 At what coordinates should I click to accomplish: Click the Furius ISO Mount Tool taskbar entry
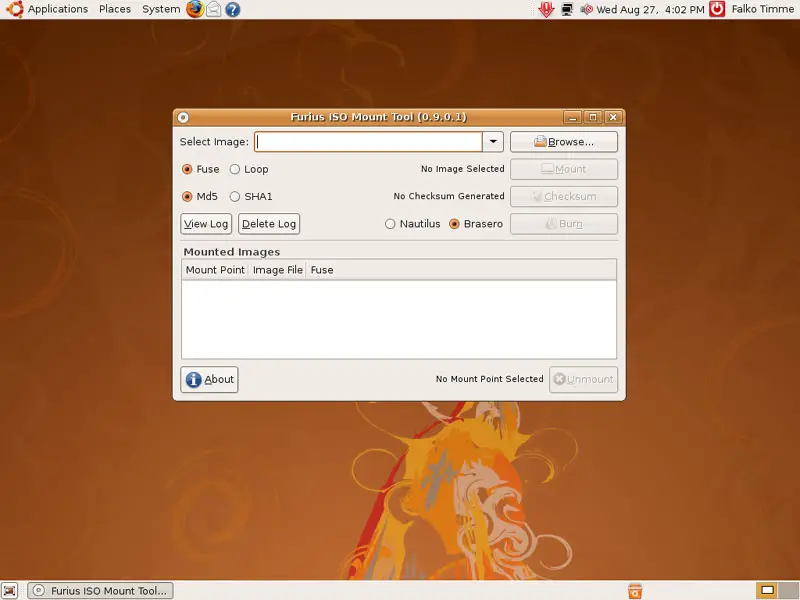tap(101, 591)
